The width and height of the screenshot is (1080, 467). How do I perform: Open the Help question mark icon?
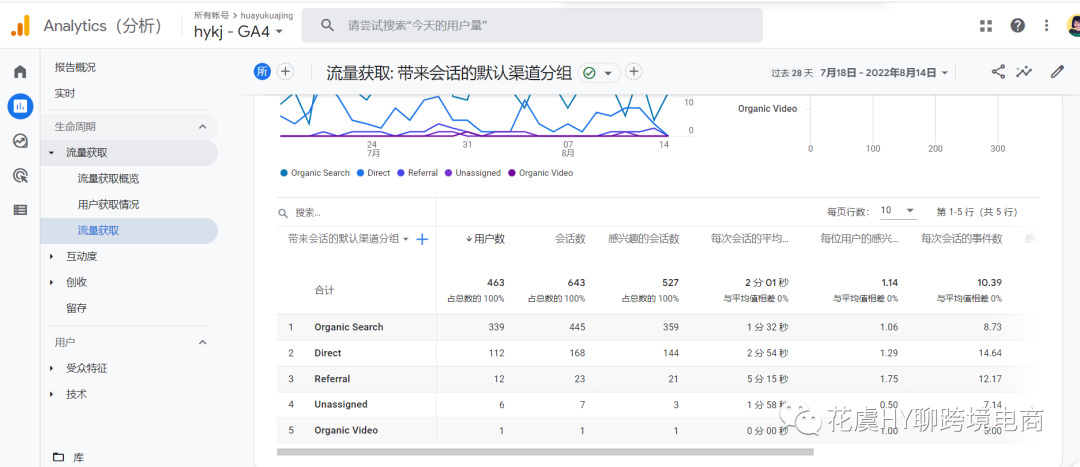[x=1017, y=26]
